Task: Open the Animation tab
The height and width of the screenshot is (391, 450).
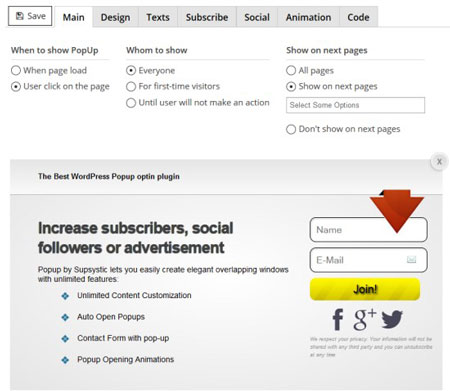Action: tap(308, 17)
